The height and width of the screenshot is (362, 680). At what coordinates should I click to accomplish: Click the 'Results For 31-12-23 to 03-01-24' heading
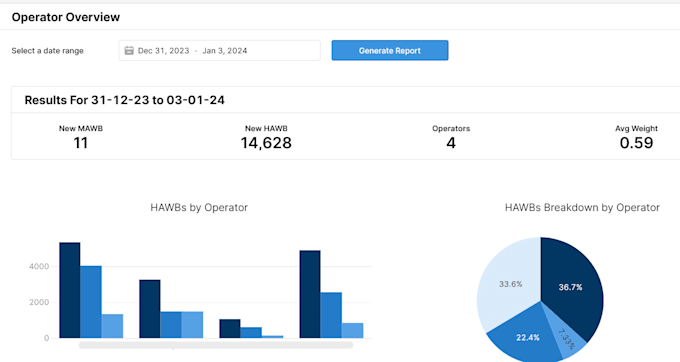point(124,100)
